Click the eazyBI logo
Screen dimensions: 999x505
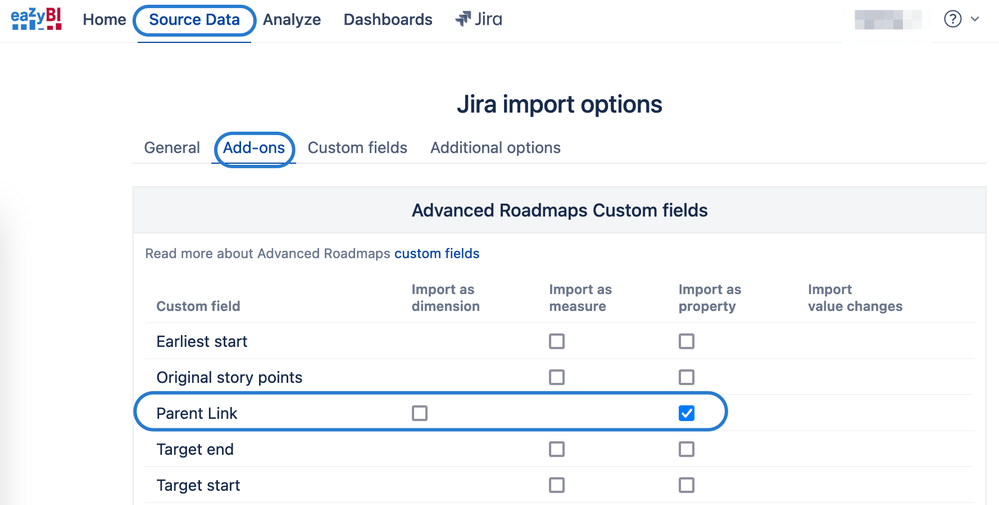pyautogui.click(x=36, y=19)
